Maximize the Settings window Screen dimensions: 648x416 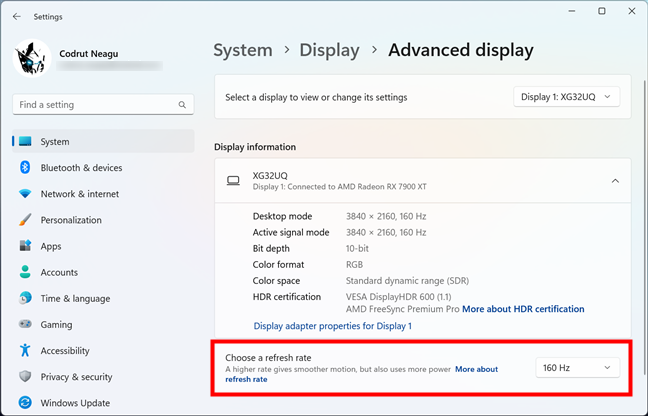[x=602, y=11]
